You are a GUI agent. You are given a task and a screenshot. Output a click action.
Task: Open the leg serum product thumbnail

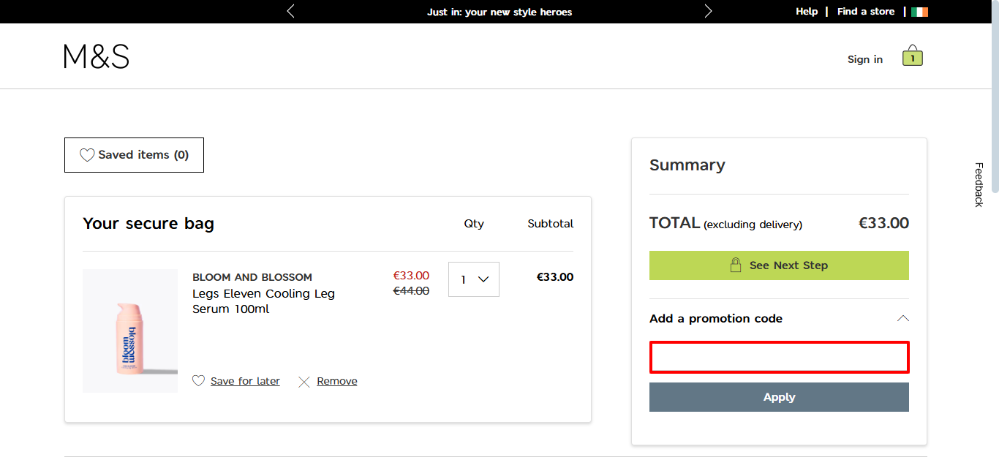pos(131,331)
